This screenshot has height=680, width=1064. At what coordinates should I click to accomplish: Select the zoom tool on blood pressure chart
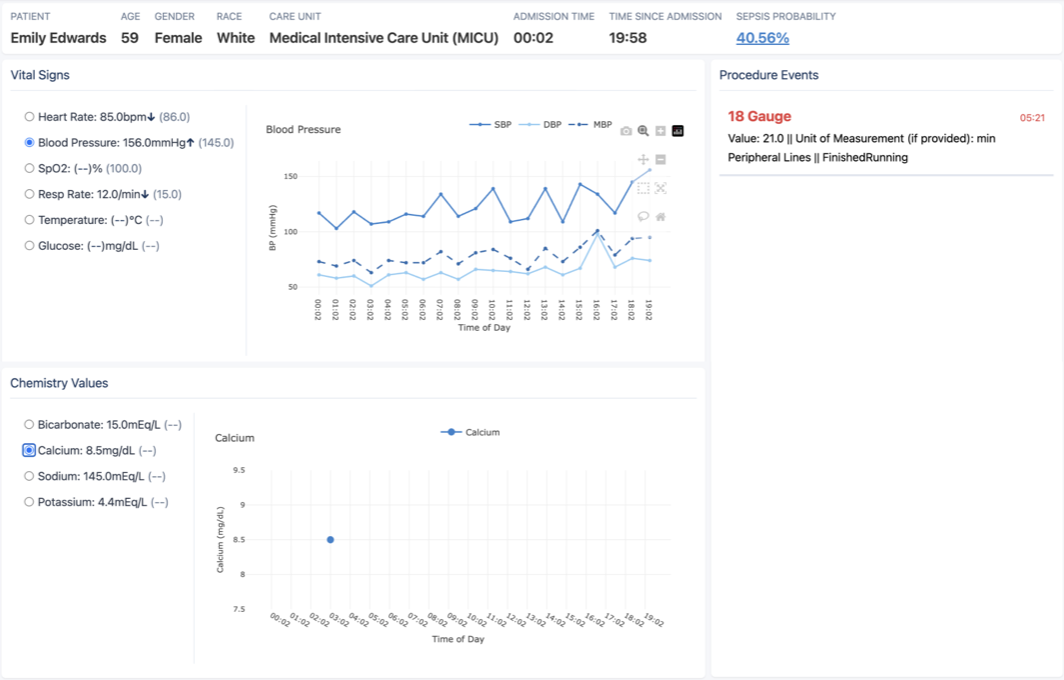643,130
